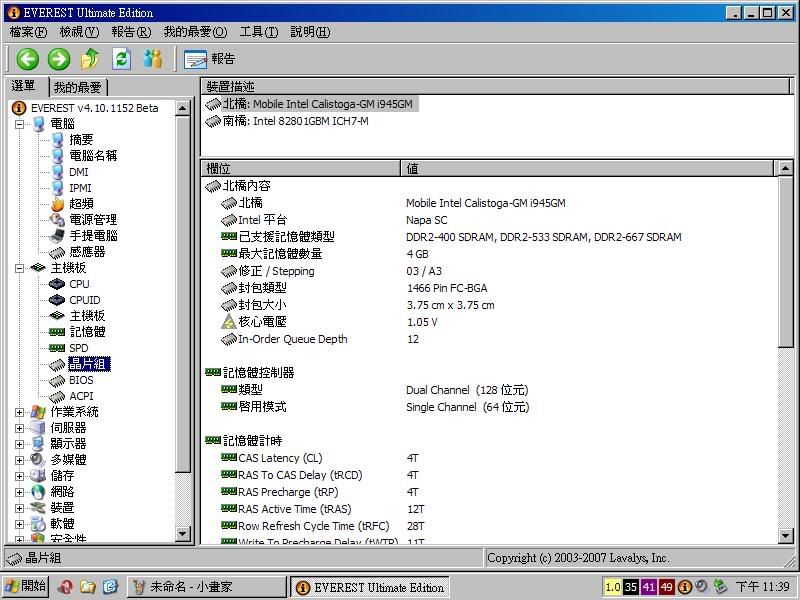Viewport: 800px width, 600px height.
Task: Click the tray temperature indicator 41
Action: (648, 587)
